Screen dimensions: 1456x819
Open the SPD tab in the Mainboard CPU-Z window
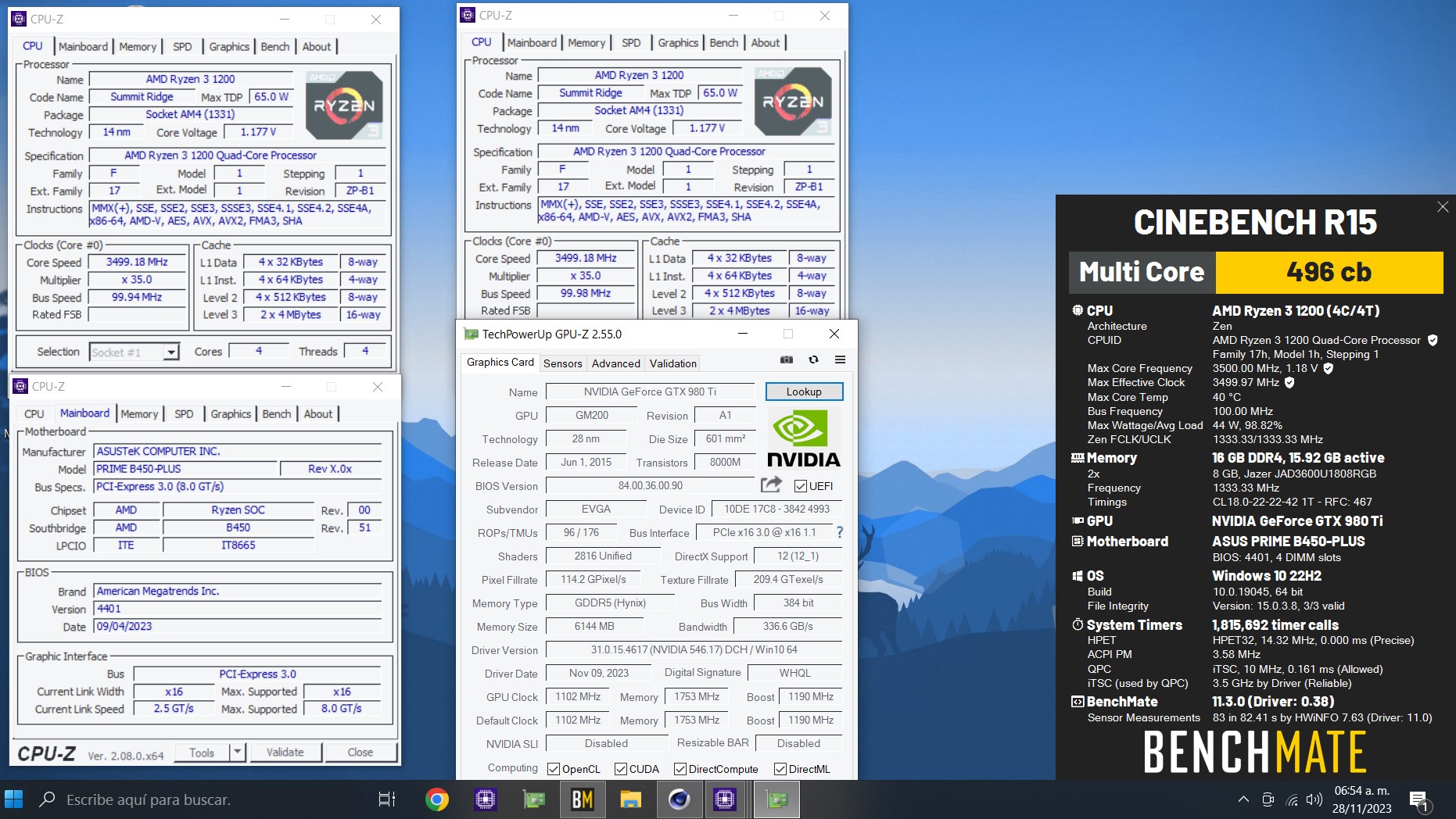(184, 414)
